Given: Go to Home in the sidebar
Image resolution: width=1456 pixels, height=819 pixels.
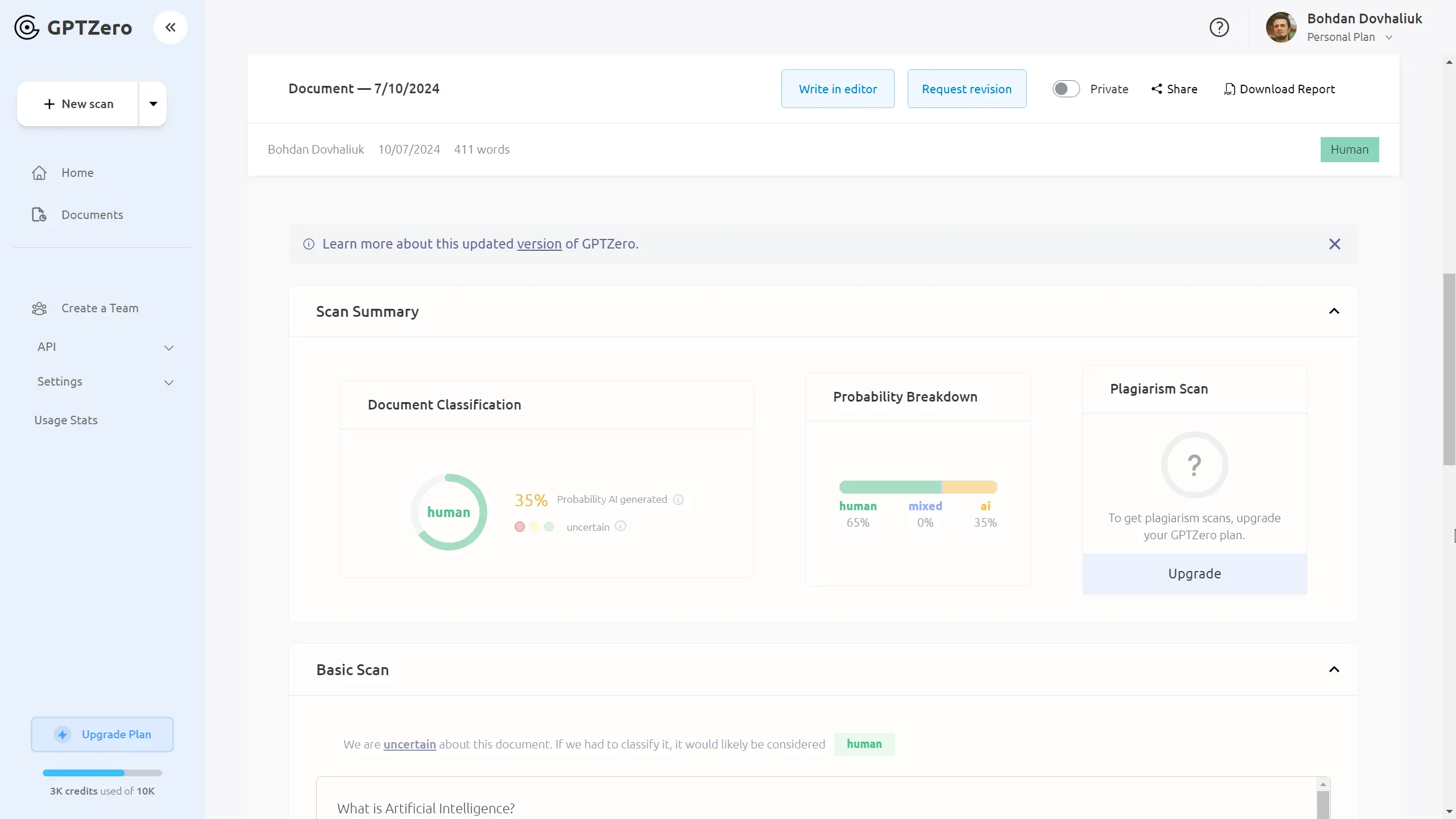Looking at the screenshot, I should 77,173.
